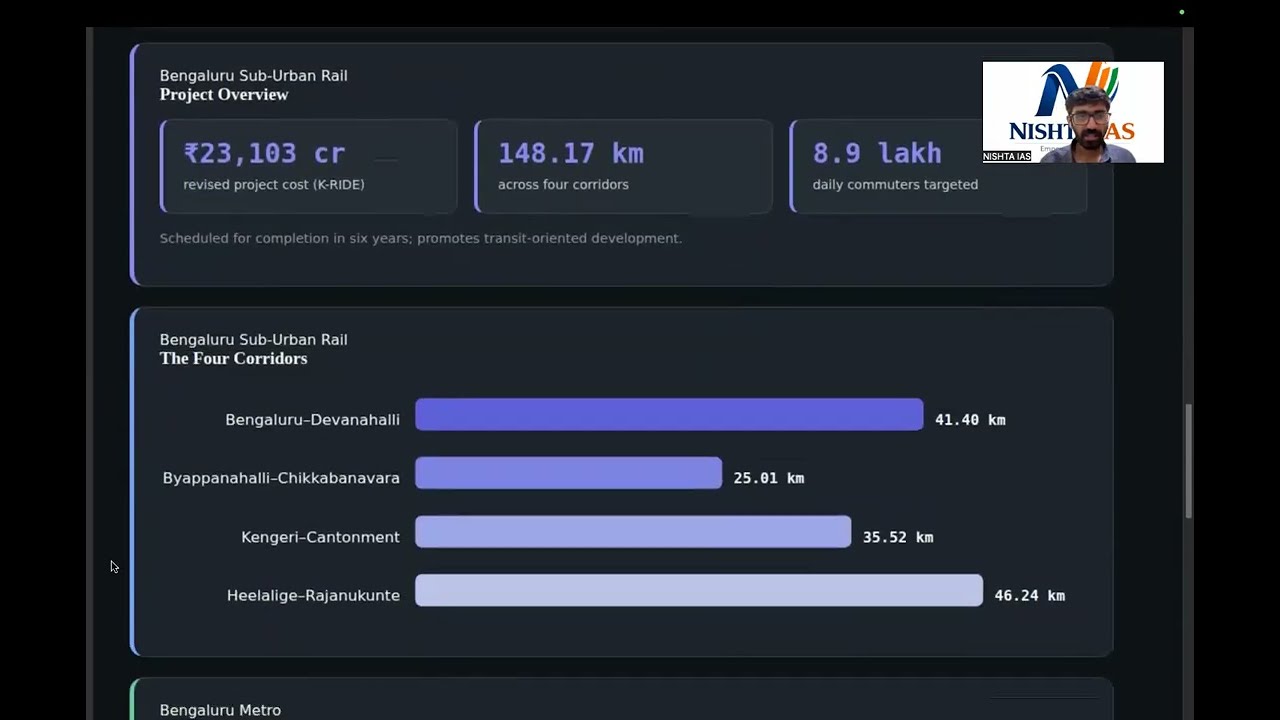Screen dimensions: 1280x720
Task: Click the "Bengaluru Metro" card heading
Action: click(220, 710)
